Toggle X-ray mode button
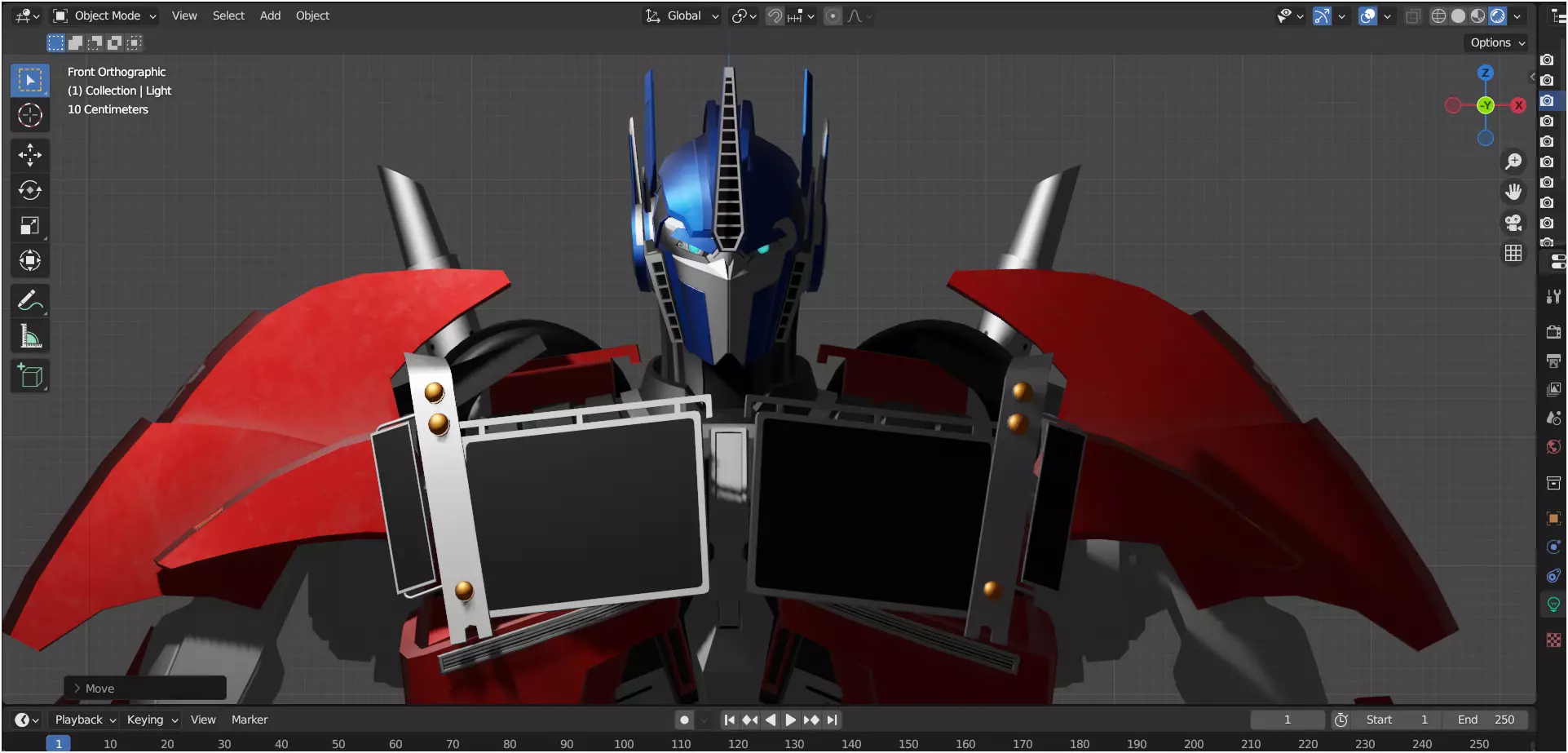Screen dimensions: 1568x753 pos(1413,16)
